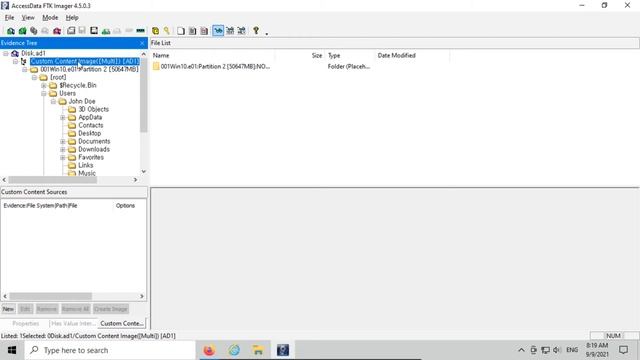Click Add to Custom Content Image icon
Viewport: 640px width, 360px height.
click(106, 31)
